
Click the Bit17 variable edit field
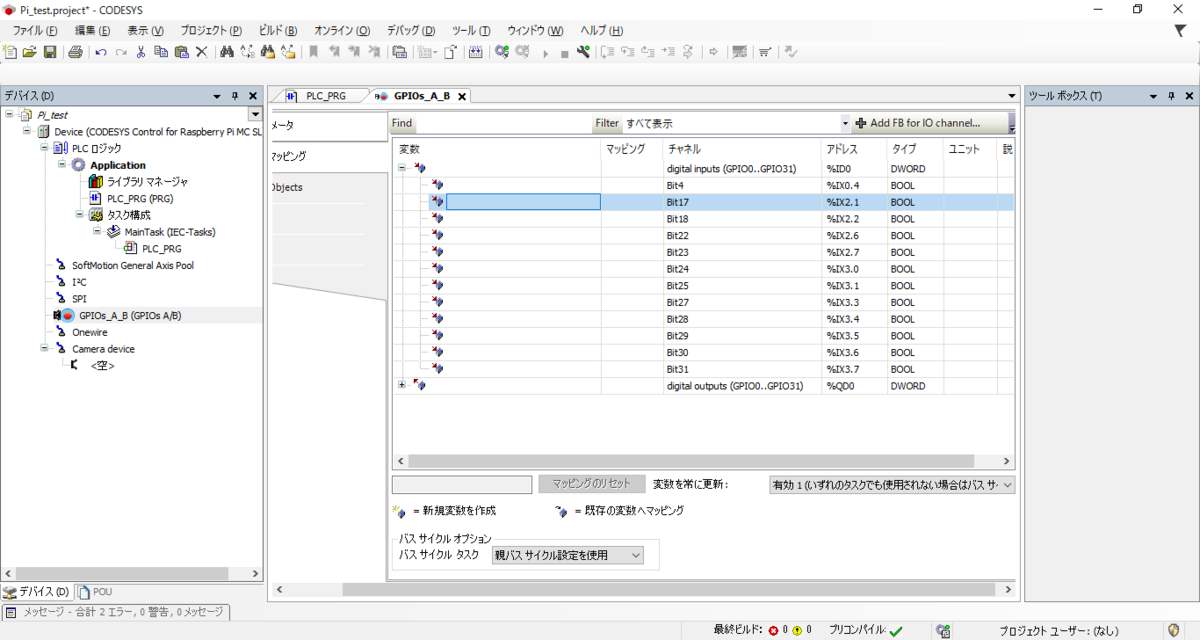[x=523, y=202]
